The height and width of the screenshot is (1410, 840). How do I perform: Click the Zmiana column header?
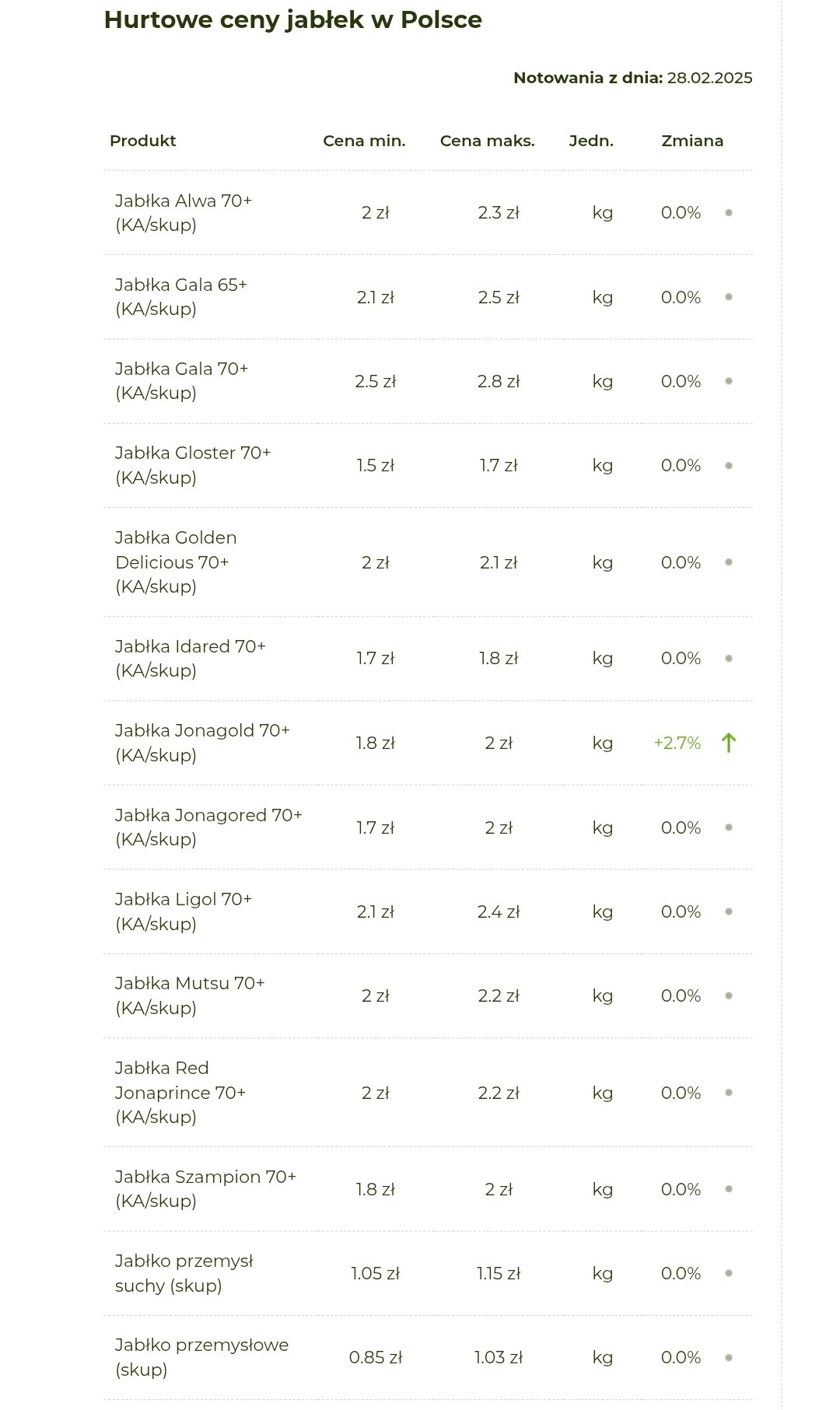pyautogui.click(x=692, y=141)
